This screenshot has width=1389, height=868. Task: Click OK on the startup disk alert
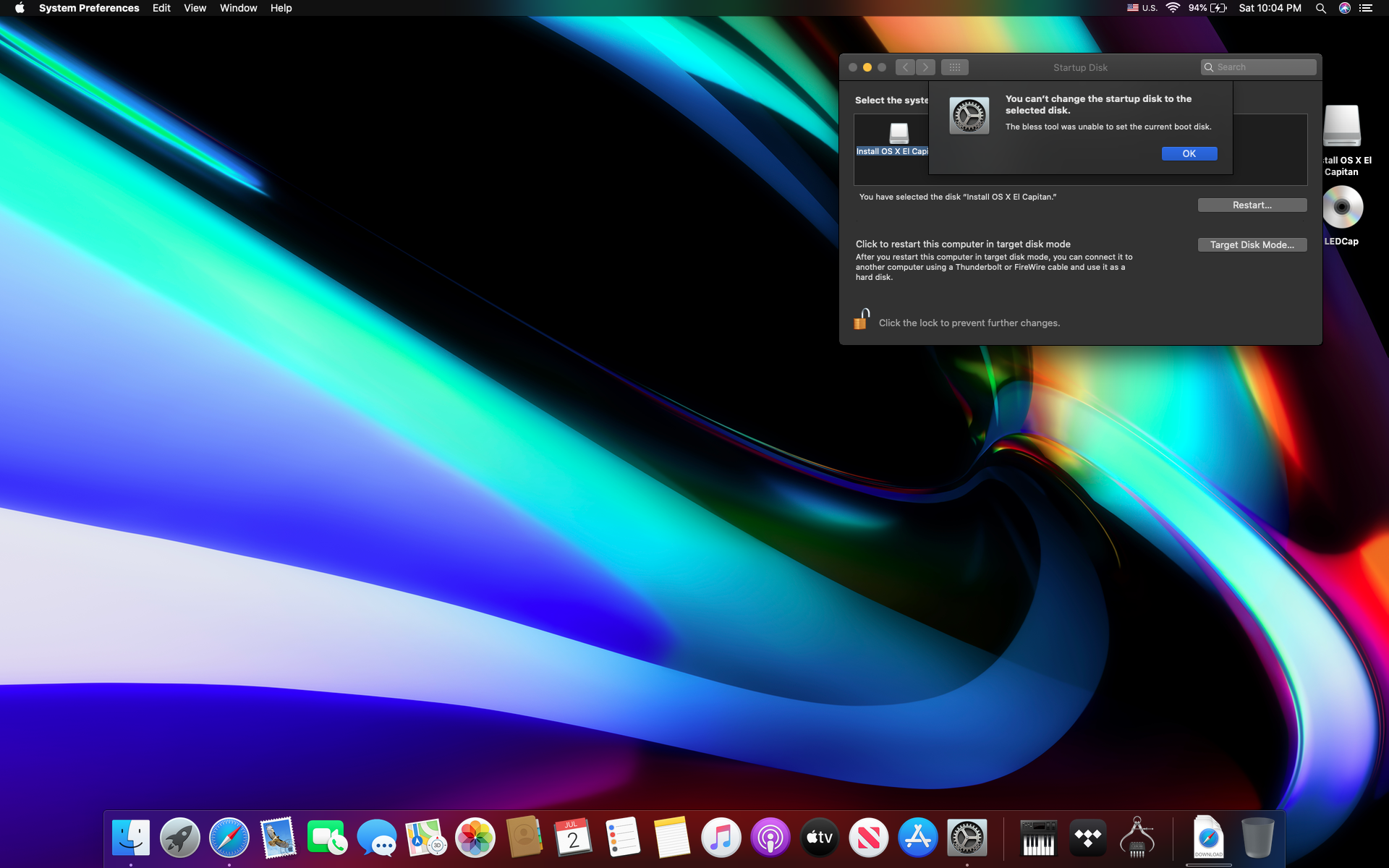[1189, 153]
